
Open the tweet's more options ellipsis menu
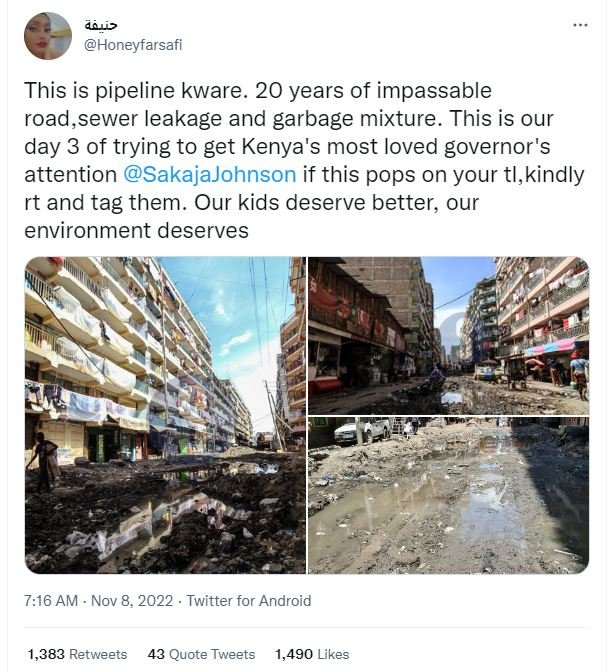[x=580, y=24]
